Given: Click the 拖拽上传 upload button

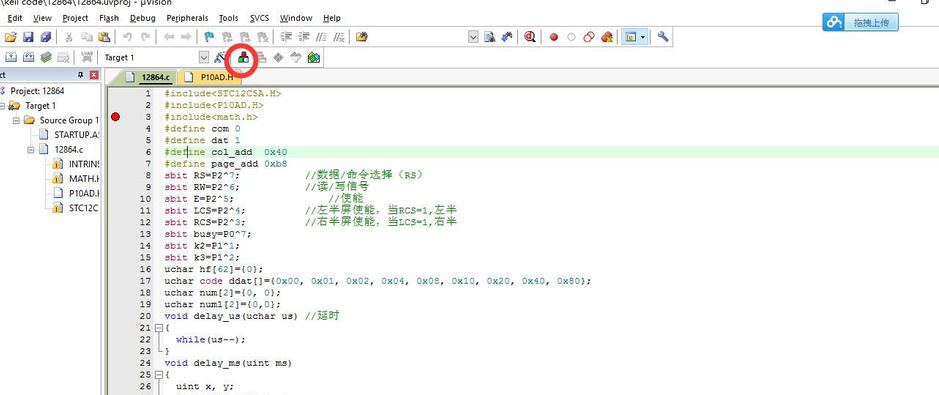Looking at the screenshot, I should [860, 23].
